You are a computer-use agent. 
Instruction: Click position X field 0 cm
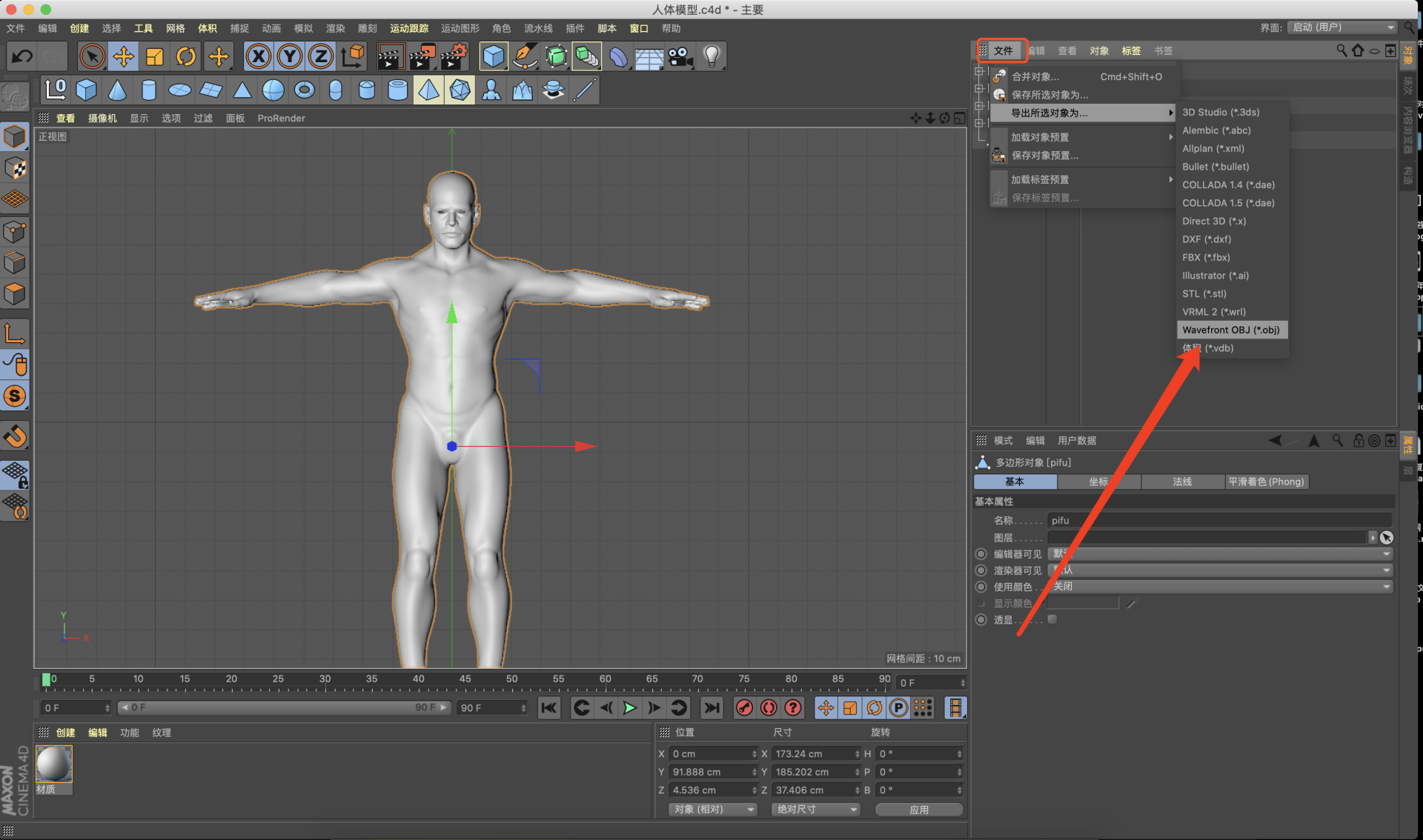pyautogui.click(x=714, y=754)
